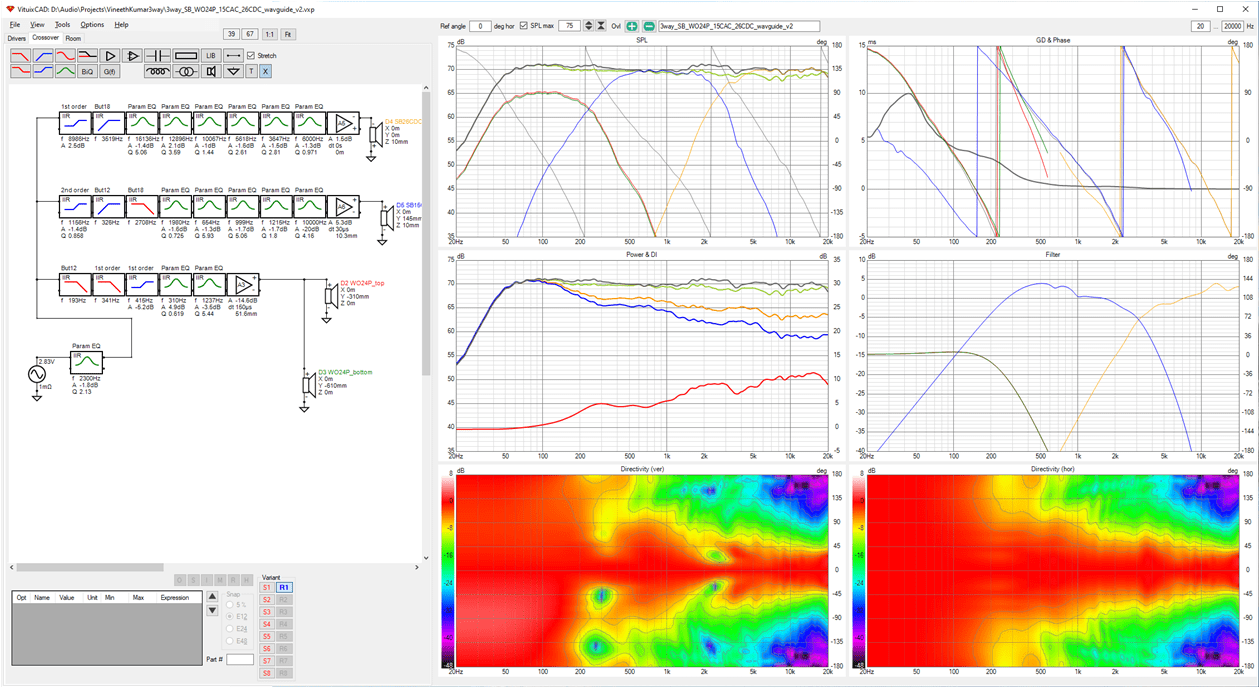This screenshot has height=688, width=1260.
Task: Click the Fit zoom button
Action: pos(288,34)
